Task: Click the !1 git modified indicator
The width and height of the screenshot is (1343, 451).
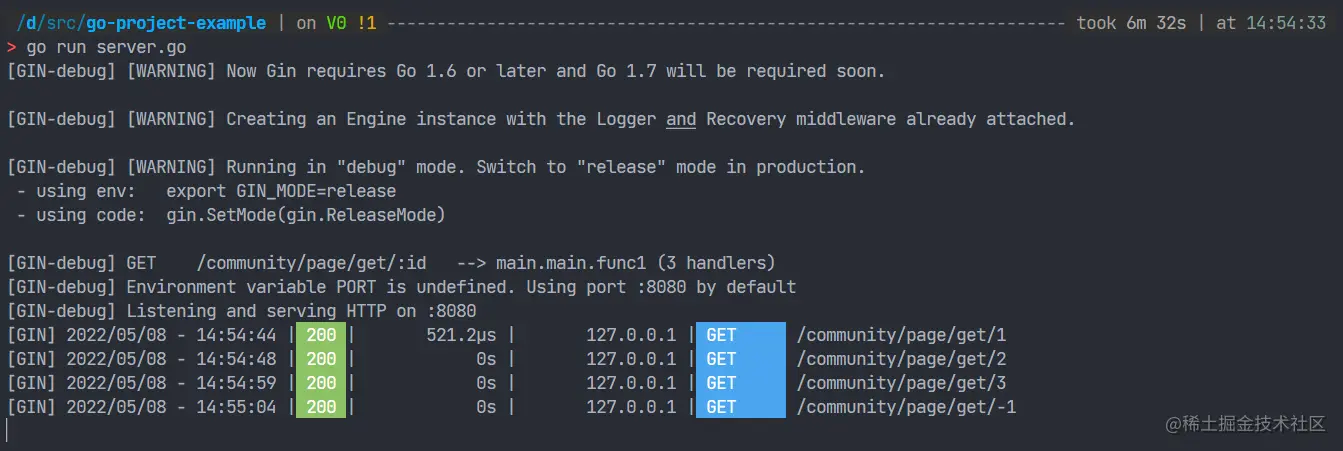Action: pyautogui.click(x=366, y=23)
